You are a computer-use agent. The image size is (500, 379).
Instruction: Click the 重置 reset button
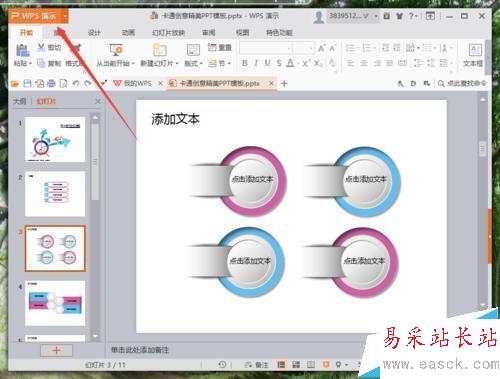220,47
